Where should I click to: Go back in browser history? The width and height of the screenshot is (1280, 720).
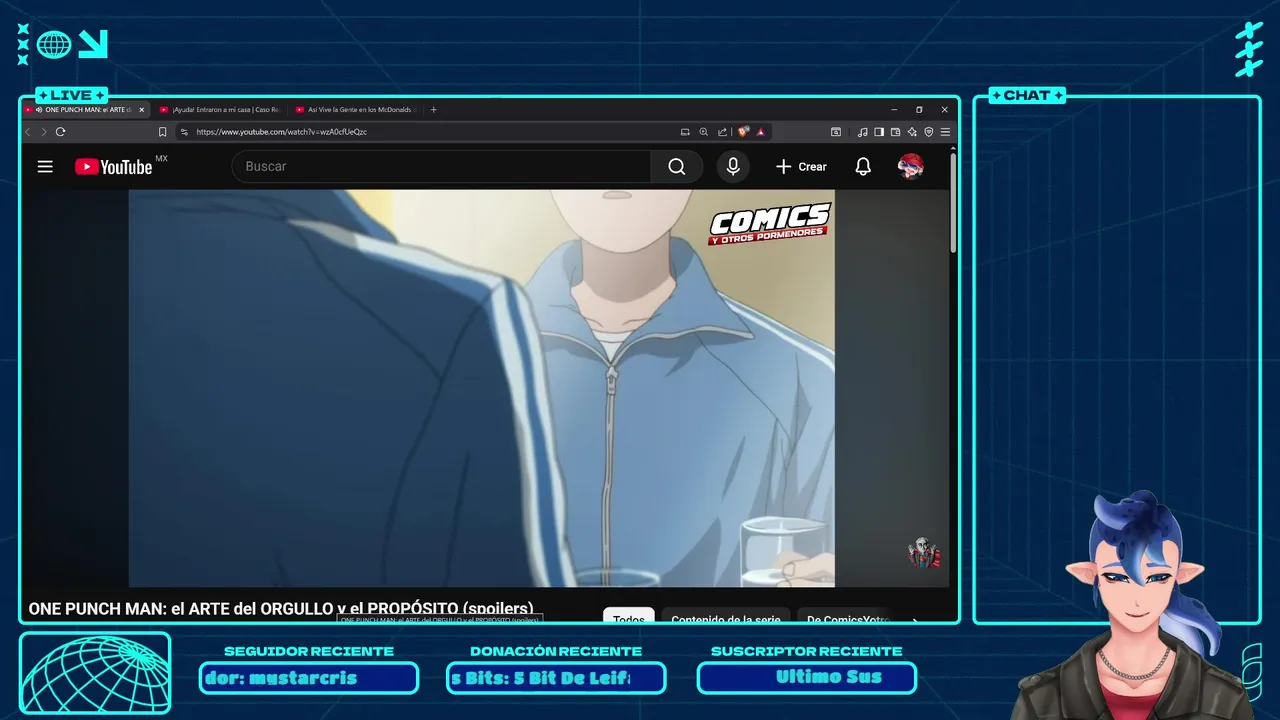pos(28,132)
